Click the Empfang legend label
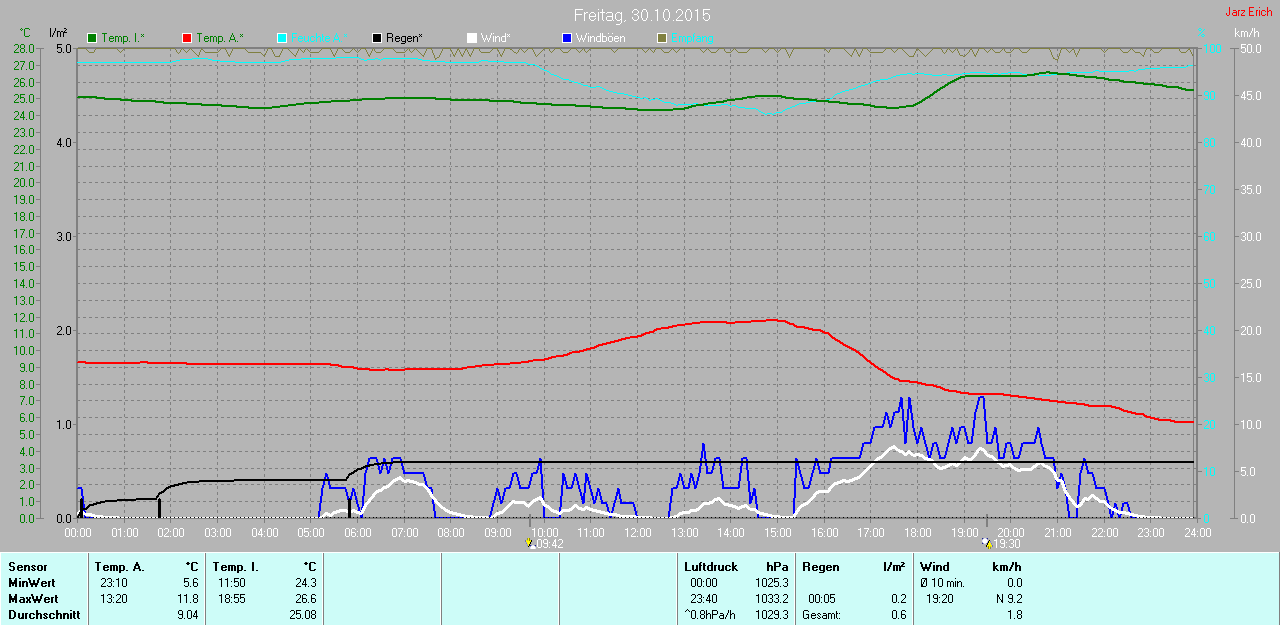This screenshot has width=1280, height=625. 692,38
